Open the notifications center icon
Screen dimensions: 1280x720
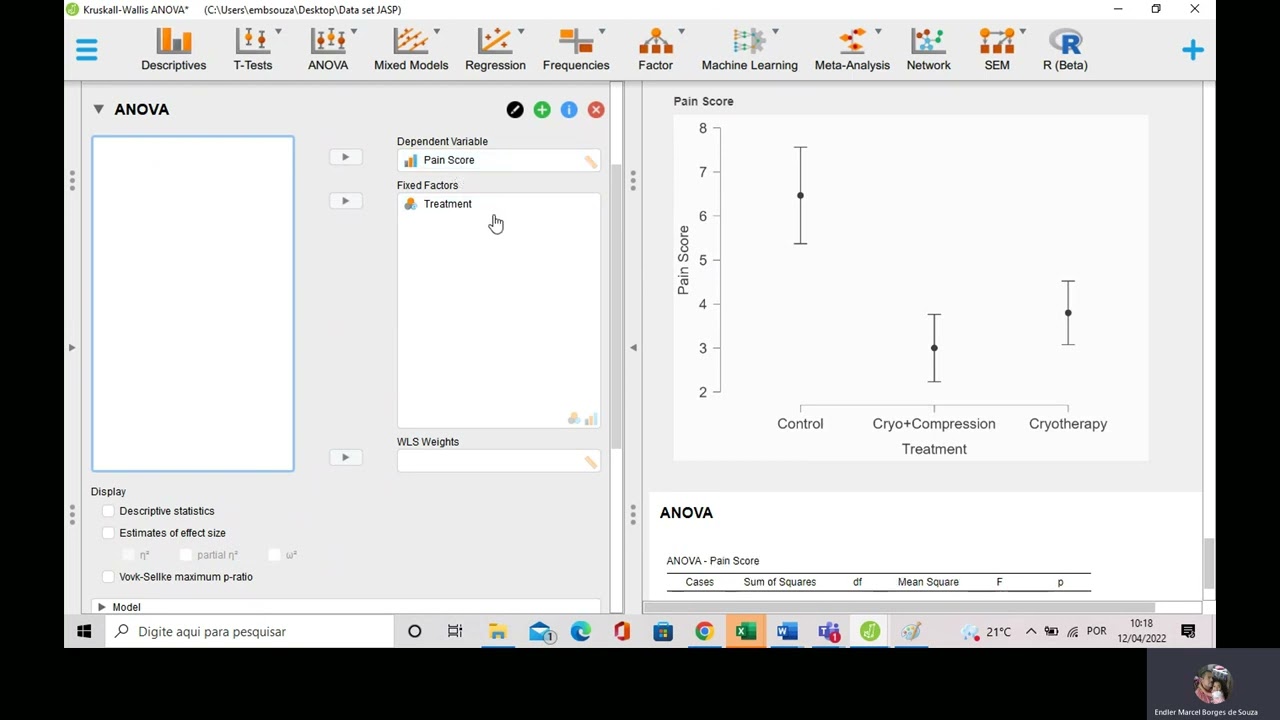[1188, 632]
